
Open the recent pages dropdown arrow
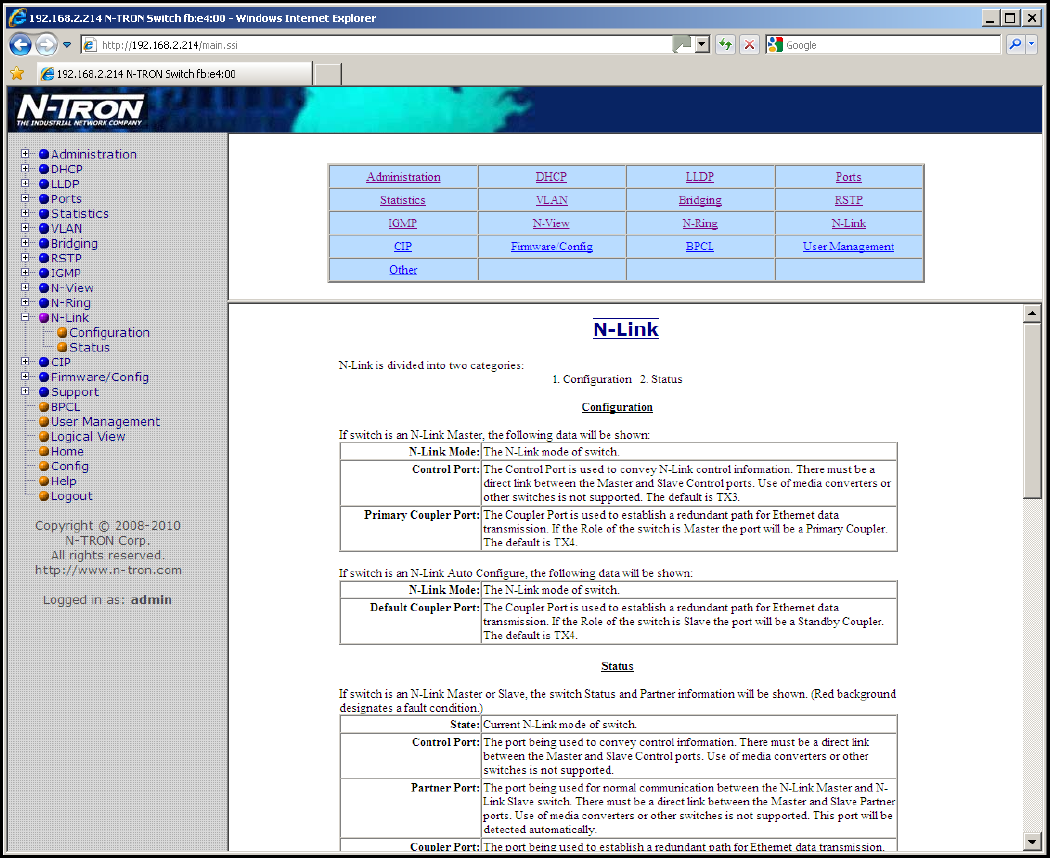coord(67,45)
